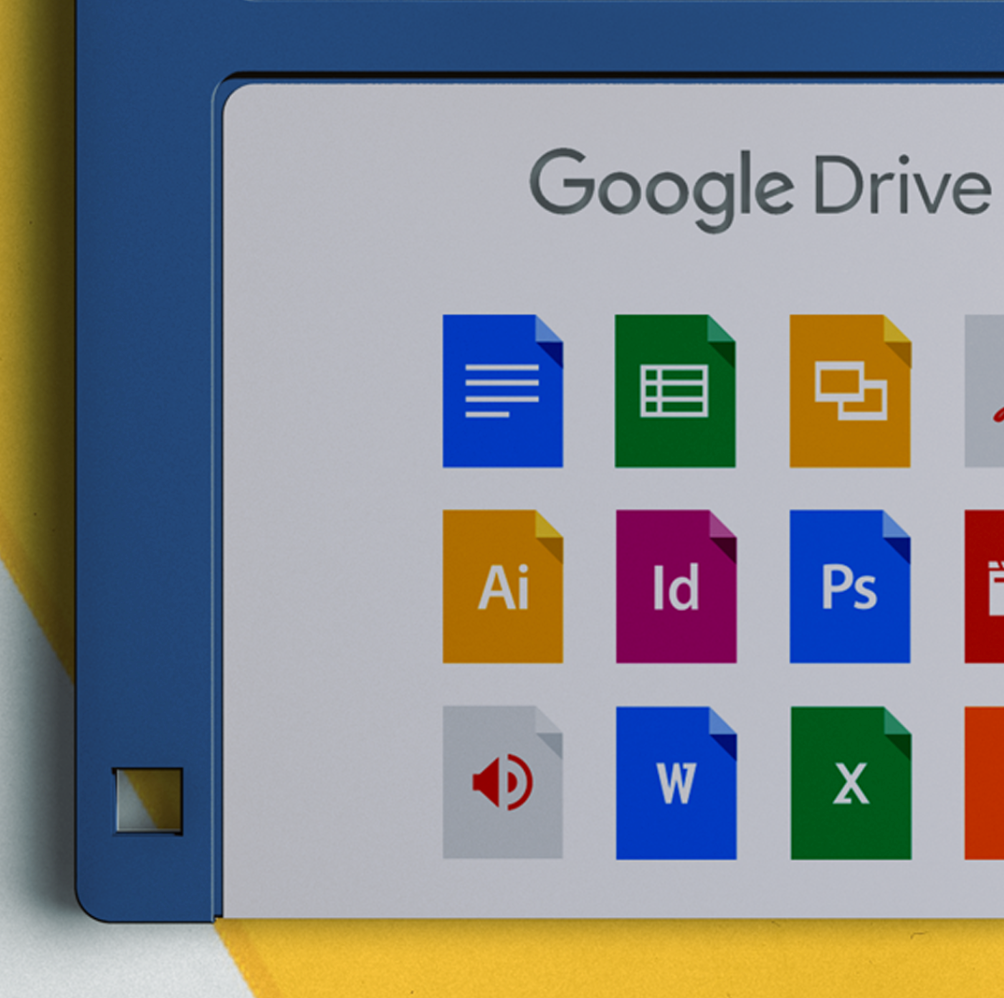Open the partially visible red file icon

tap(985, 587)
